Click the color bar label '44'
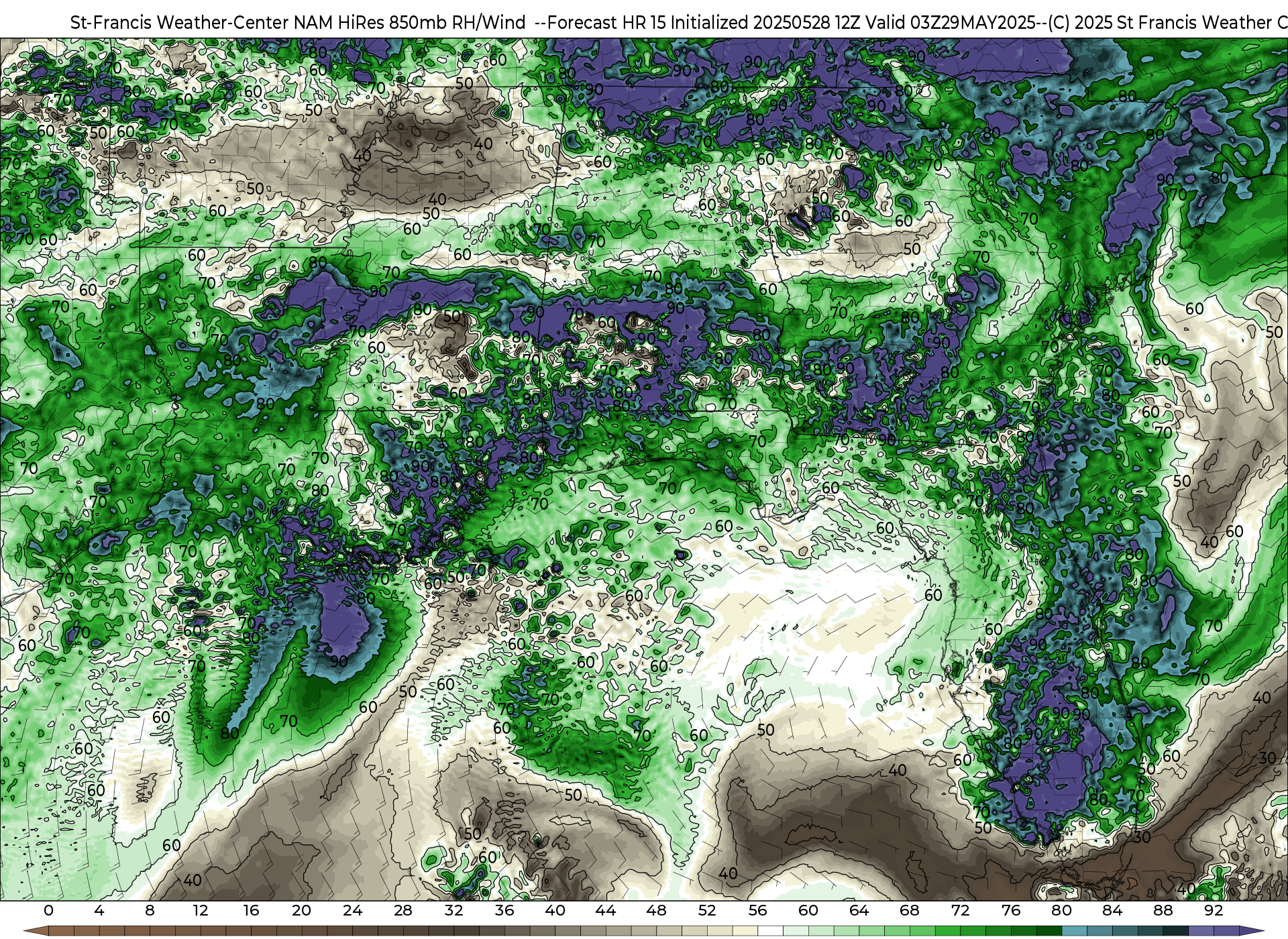Screen dimensions: 1288x939 pyautogui.click(x=605, y=911)
